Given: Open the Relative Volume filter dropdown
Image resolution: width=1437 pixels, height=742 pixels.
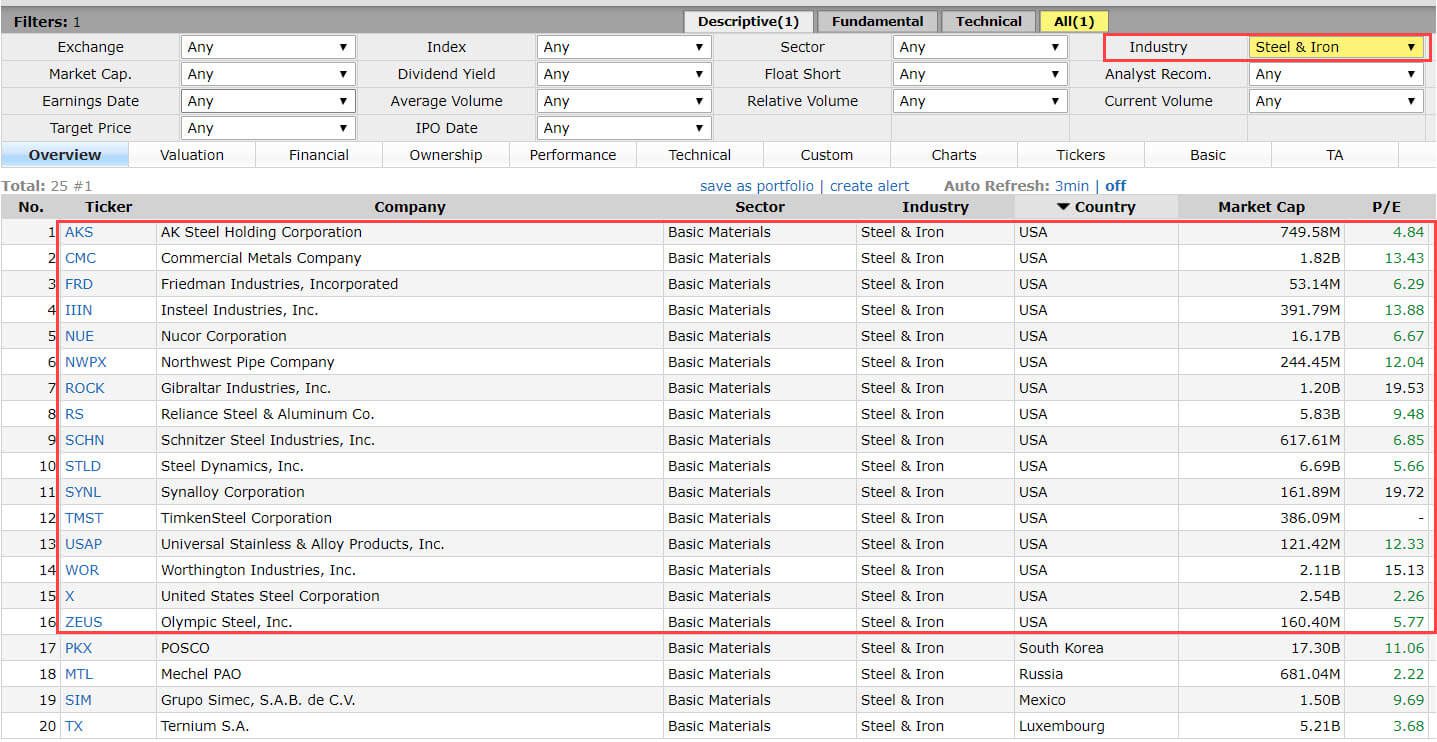Looking at the screenshot, I should (x=978, y=100).
